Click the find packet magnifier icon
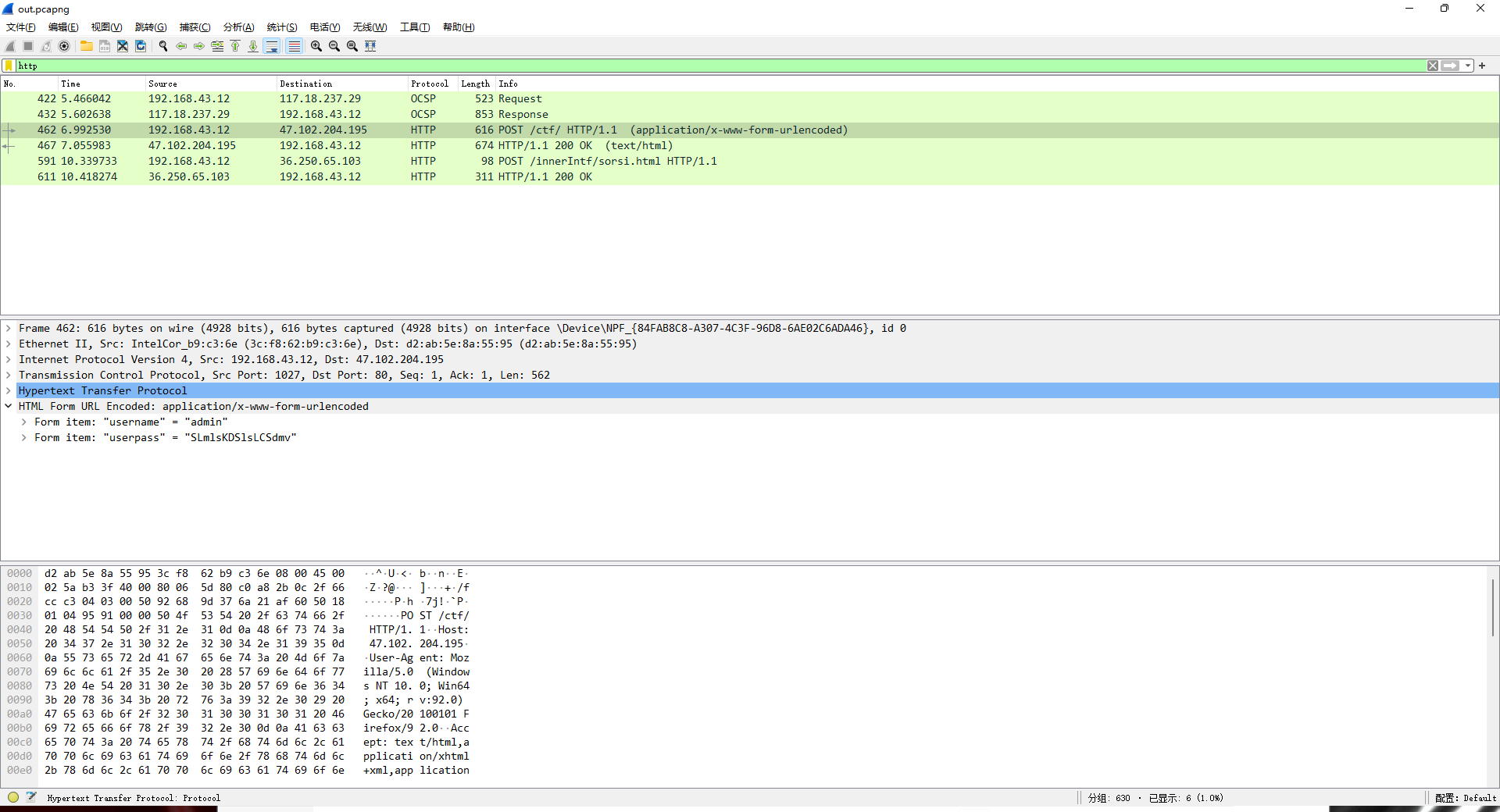This screenshot has height=812, width=1500. [x=163, y=46]
